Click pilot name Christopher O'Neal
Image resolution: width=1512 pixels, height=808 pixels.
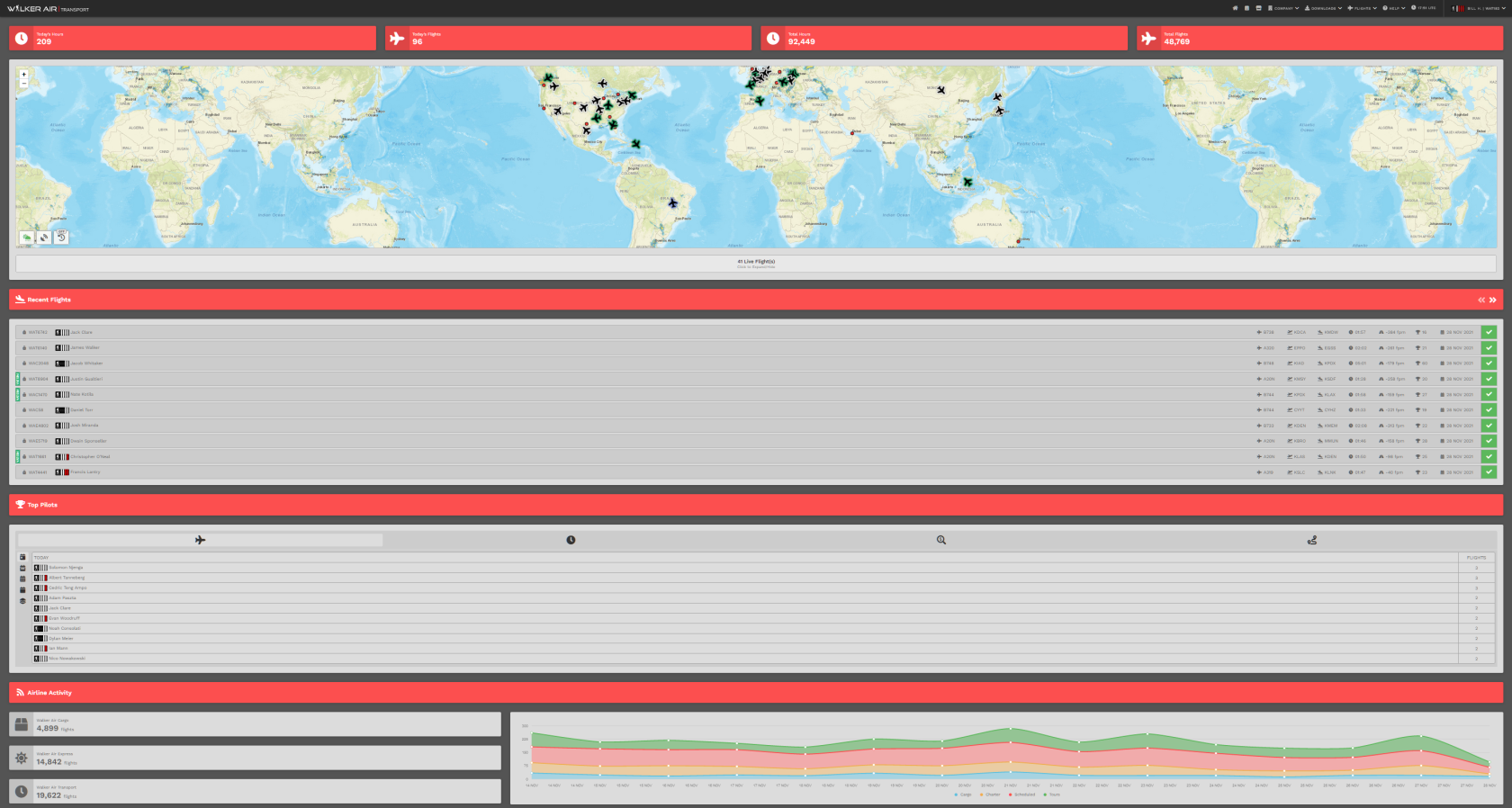(x=90, y=456)
